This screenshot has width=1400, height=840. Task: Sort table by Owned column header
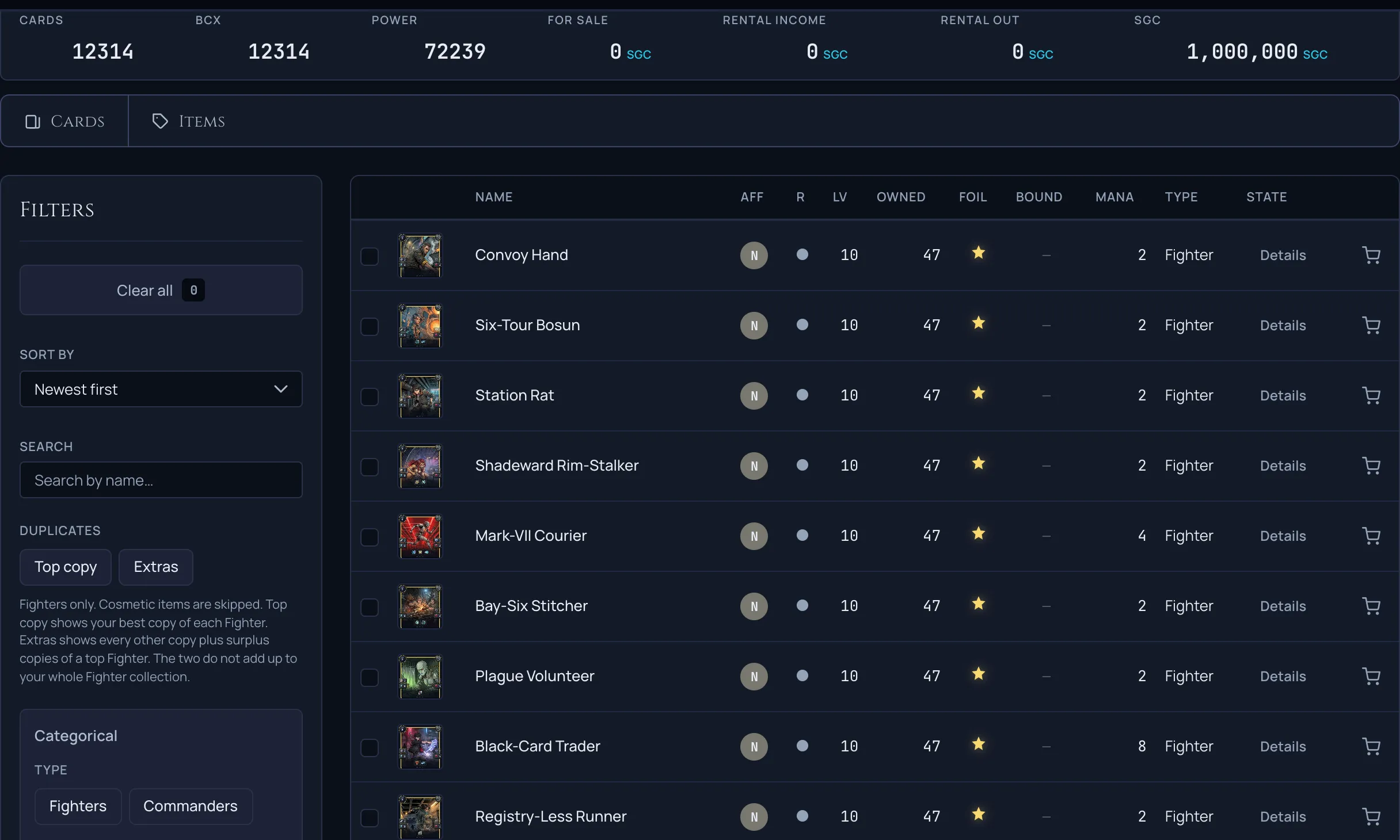pos(901,197)
